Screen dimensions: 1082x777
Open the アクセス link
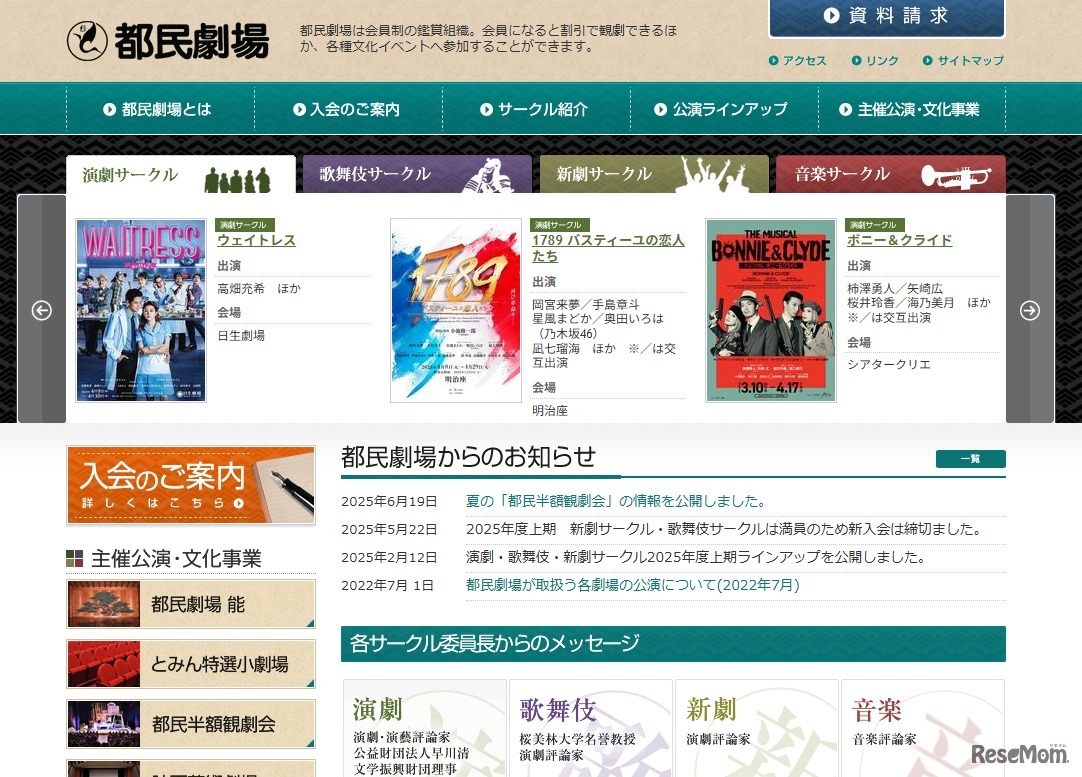tap(797, 61)
